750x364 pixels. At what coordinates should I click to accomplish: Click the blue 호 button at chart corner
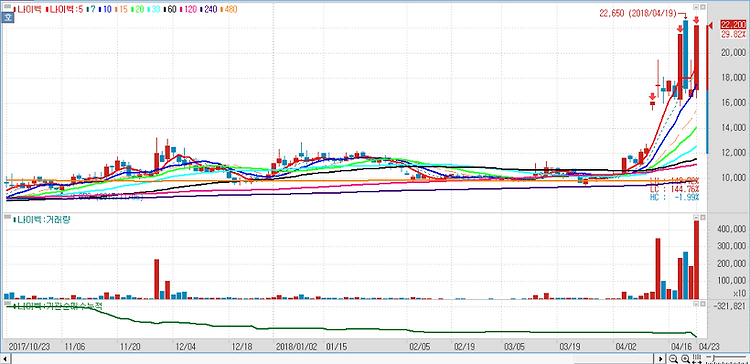[8, 18]
